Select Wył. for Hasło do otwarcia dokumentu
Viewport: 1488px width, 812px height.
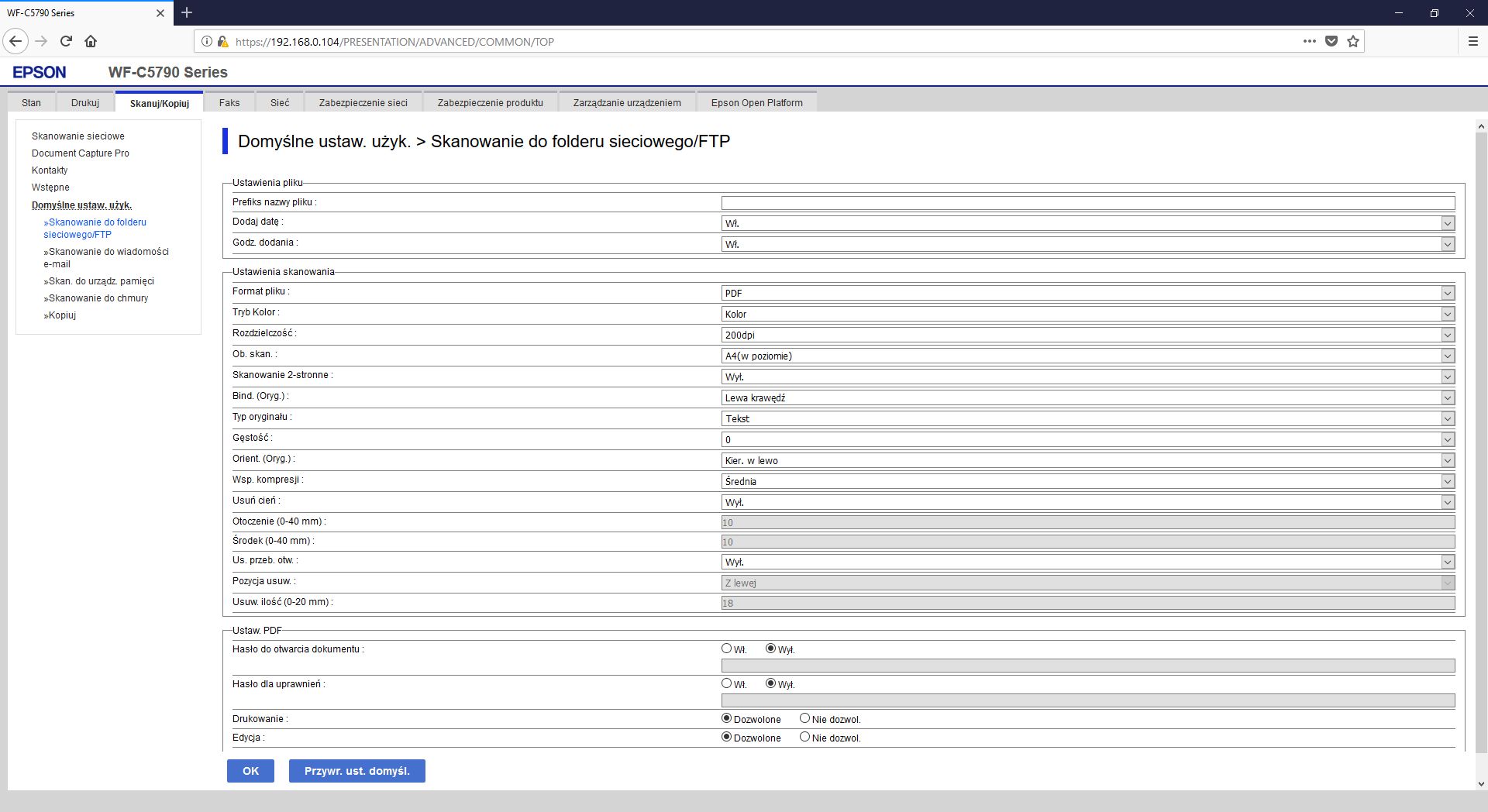[770, 649]
